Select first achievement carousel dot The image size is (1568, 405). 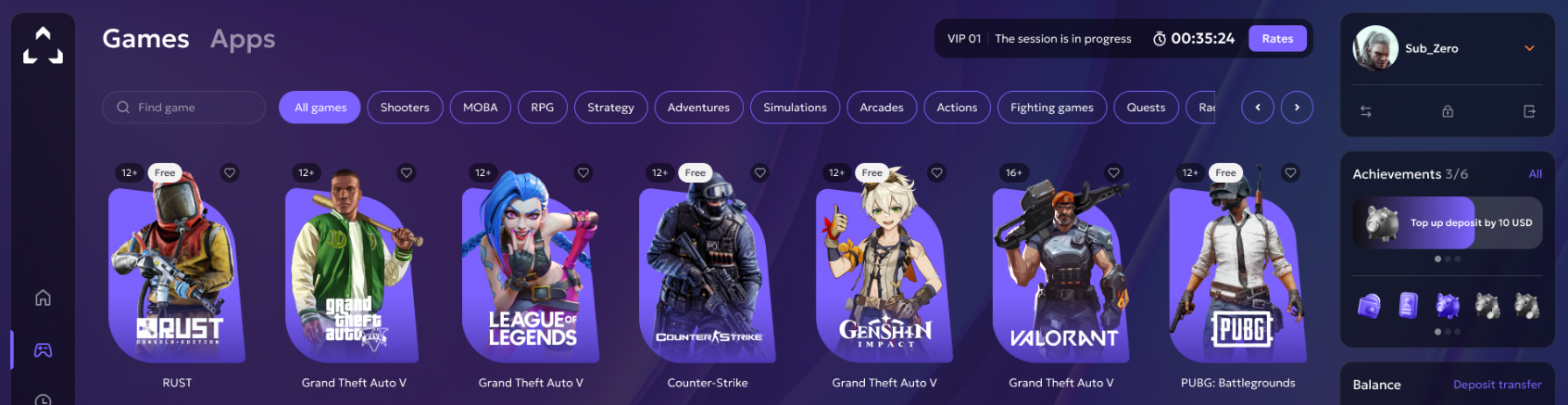pos(1437,259)
